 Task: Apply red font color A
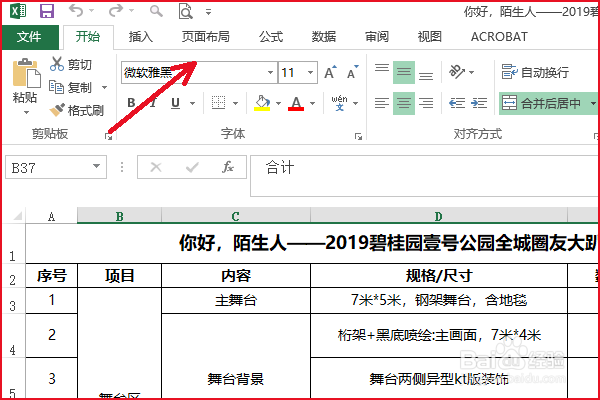point(296,103)
